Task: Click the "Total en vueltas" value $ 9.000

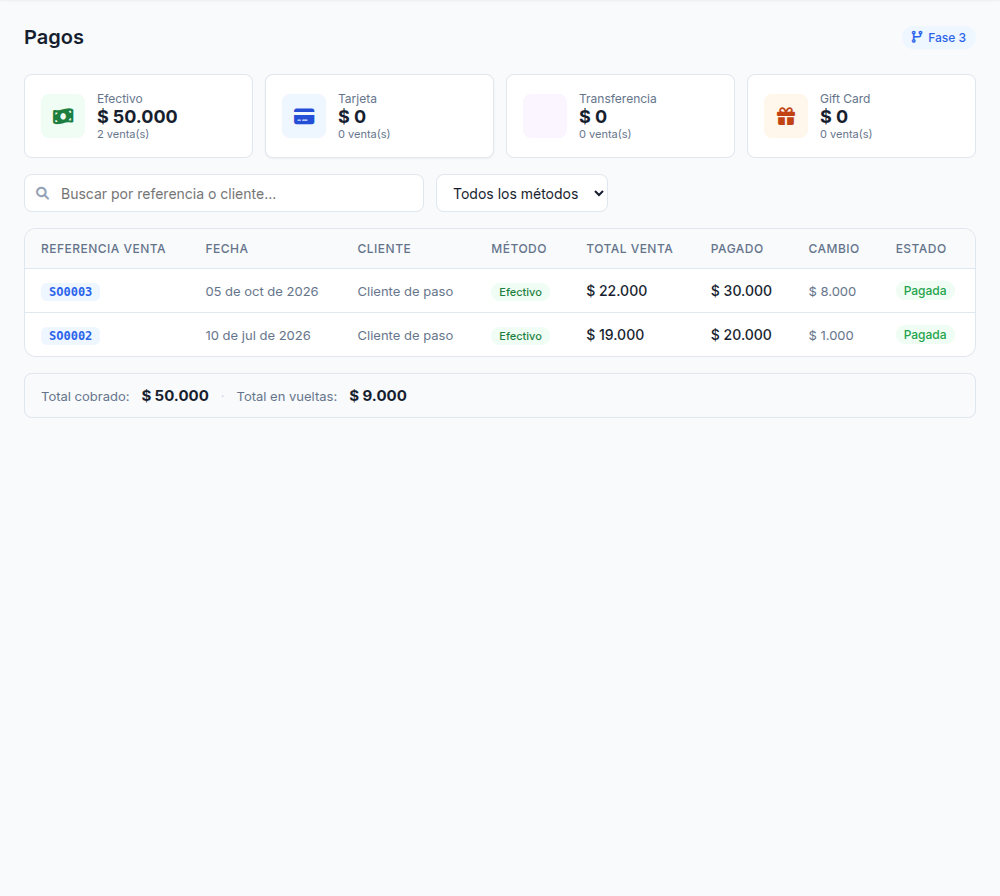Action: click(378, 395)
